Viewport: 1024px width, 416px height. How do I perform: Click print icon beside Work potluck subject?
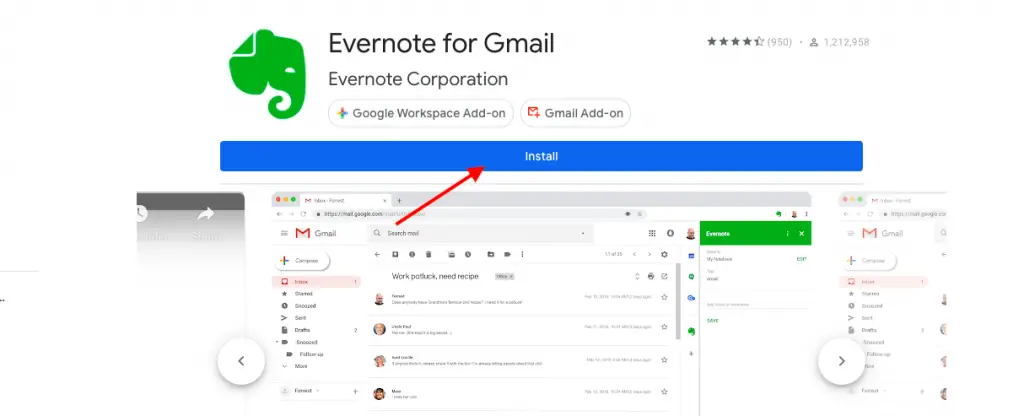point(650,276)
